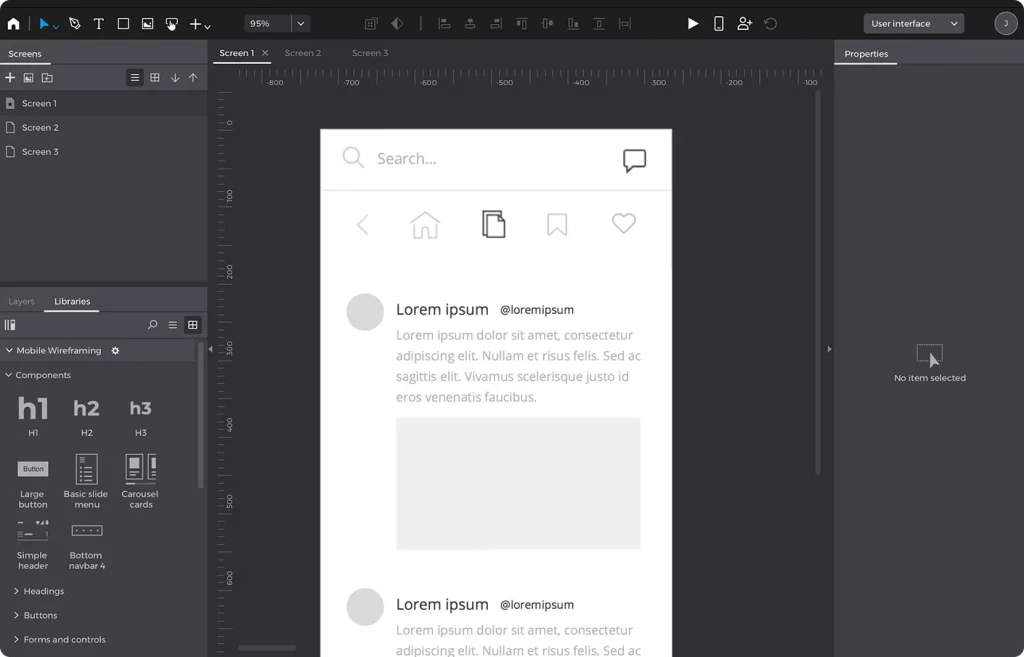Switch Screens panel to list view
The width and height of the screenshot is (1024, 657).
[135, 78]
